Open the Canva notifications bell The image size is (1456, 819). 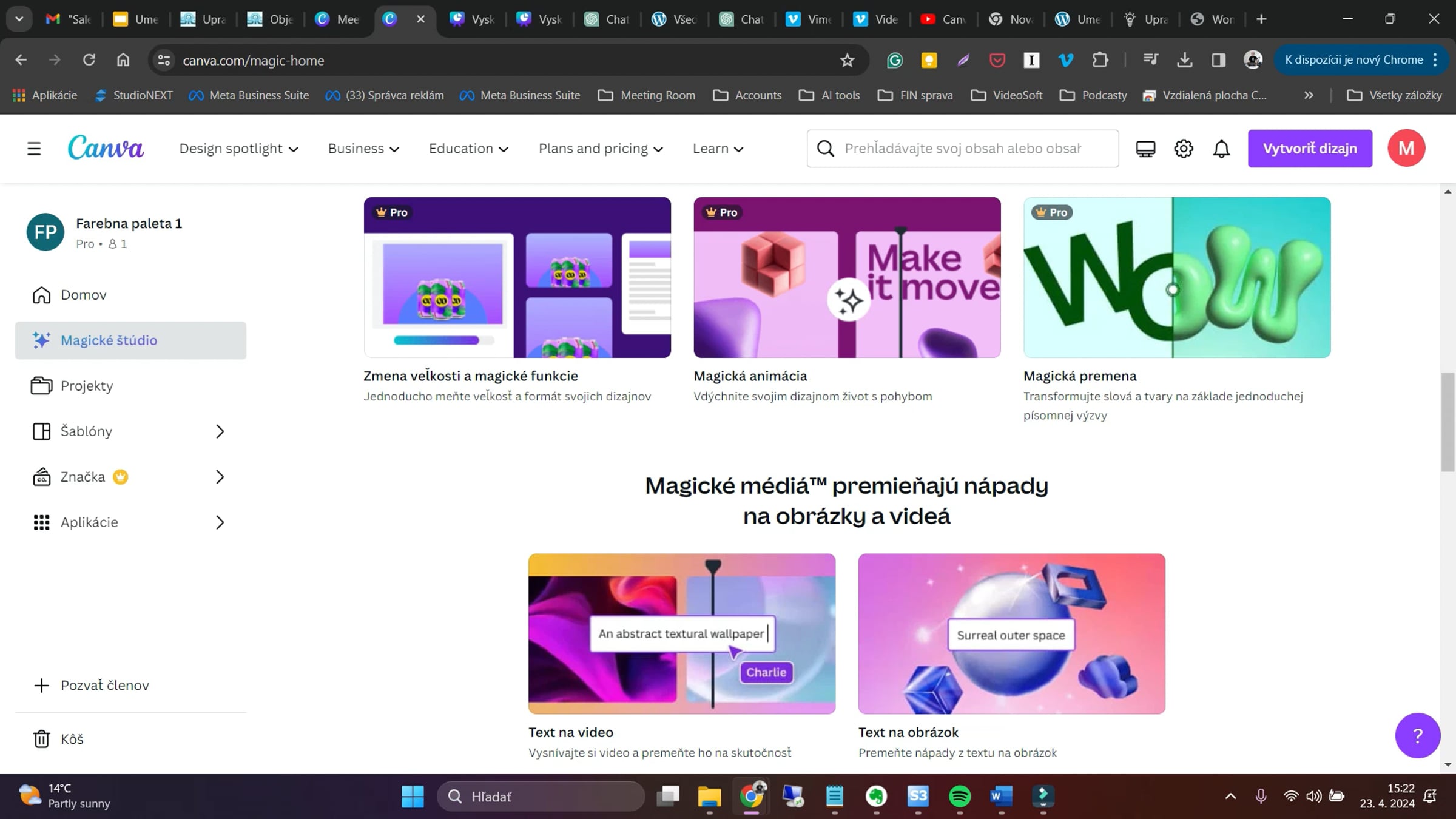coord(1221,149)
